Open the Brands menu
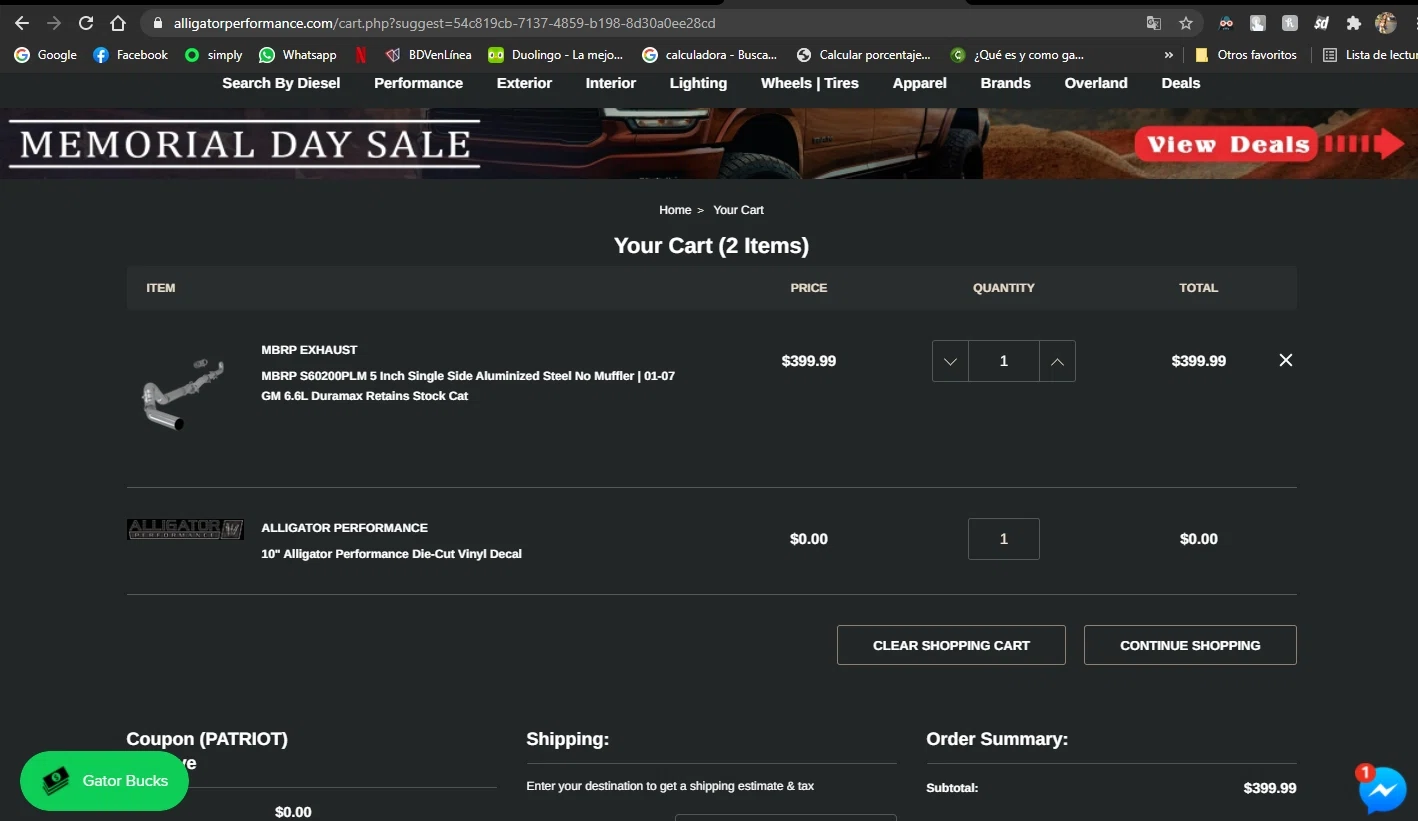The width and height of the screenshot is (1418, 821). tap(1005, 83)
